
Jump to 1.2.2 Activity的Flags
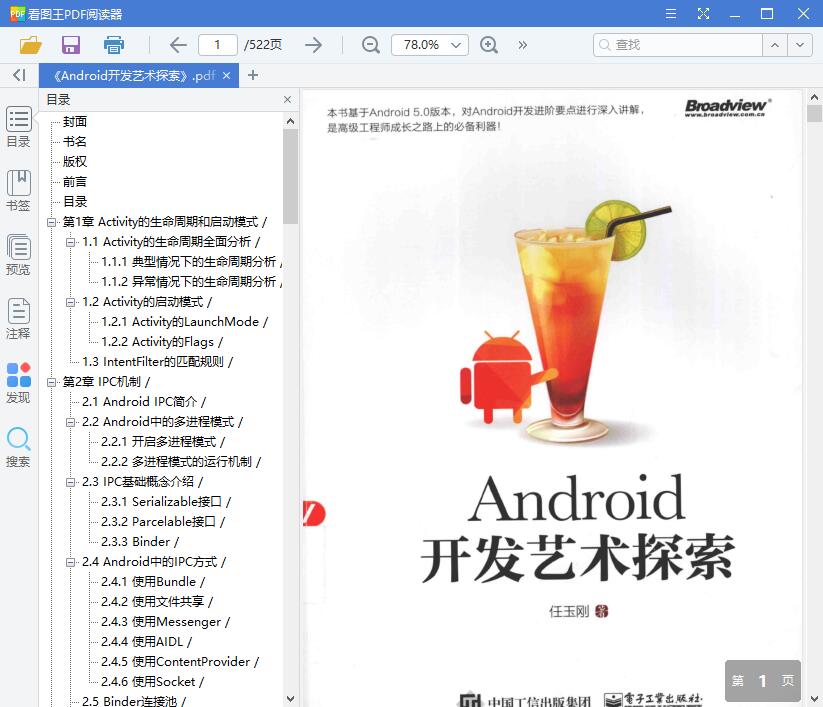click(x=162, y=342)
